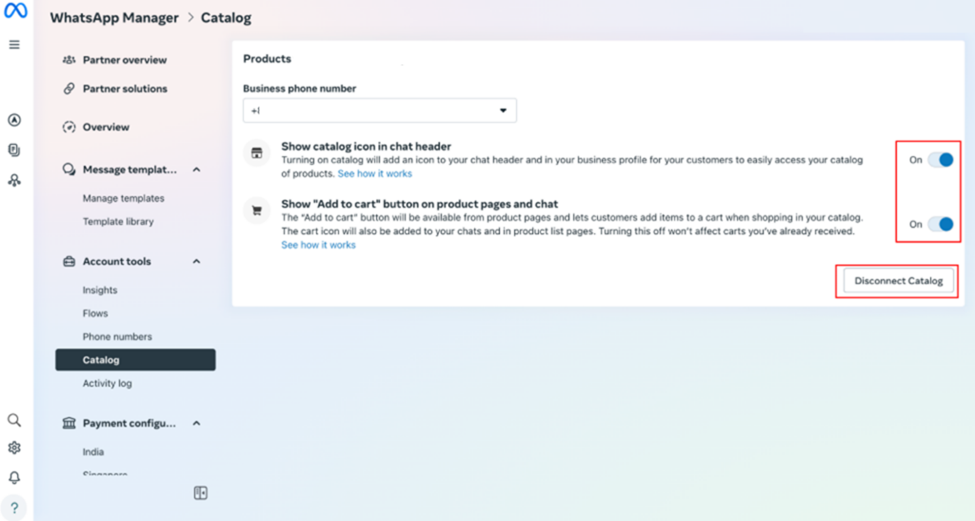Collapse the Payment configuration section

coord(196,424)
